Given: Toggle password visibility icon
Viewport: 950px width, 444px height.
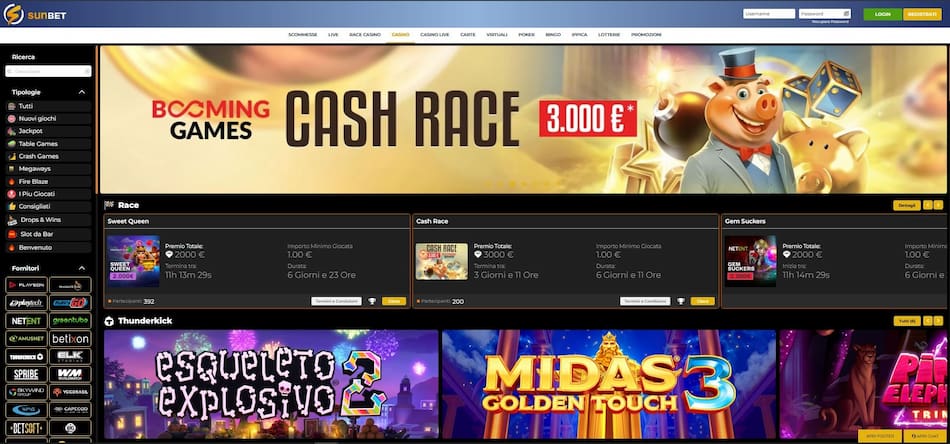Looking at the screenshot, I should click(x=846, y=13).
